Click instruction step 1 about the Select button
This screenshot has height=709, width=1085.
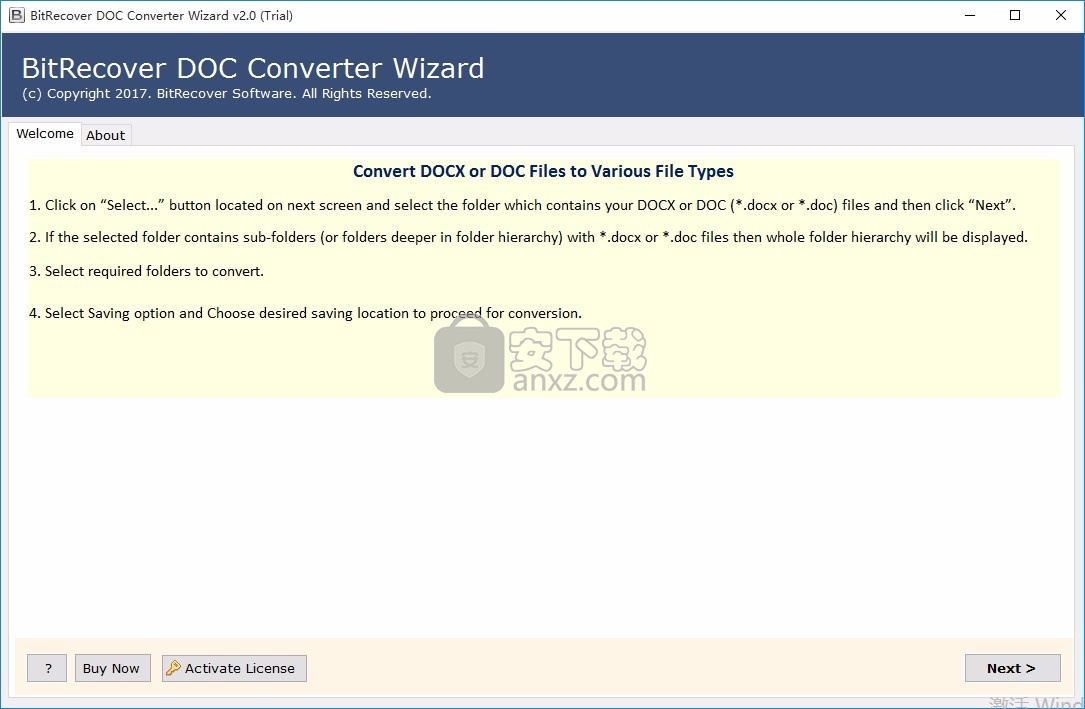pos(522,205)
